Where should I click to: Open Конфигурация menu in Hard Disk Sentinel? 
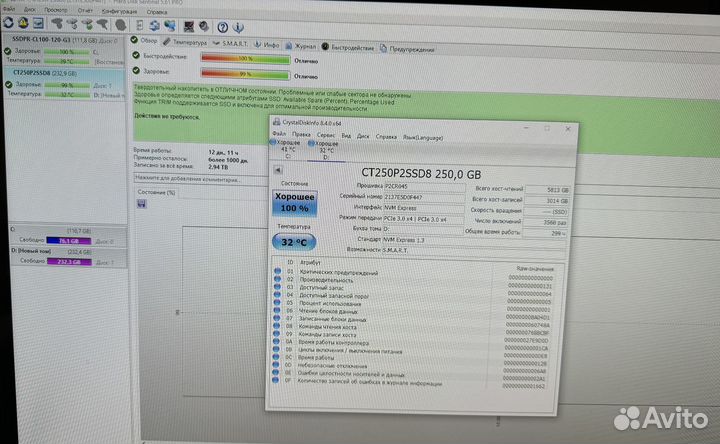click(x=119, y=11)
